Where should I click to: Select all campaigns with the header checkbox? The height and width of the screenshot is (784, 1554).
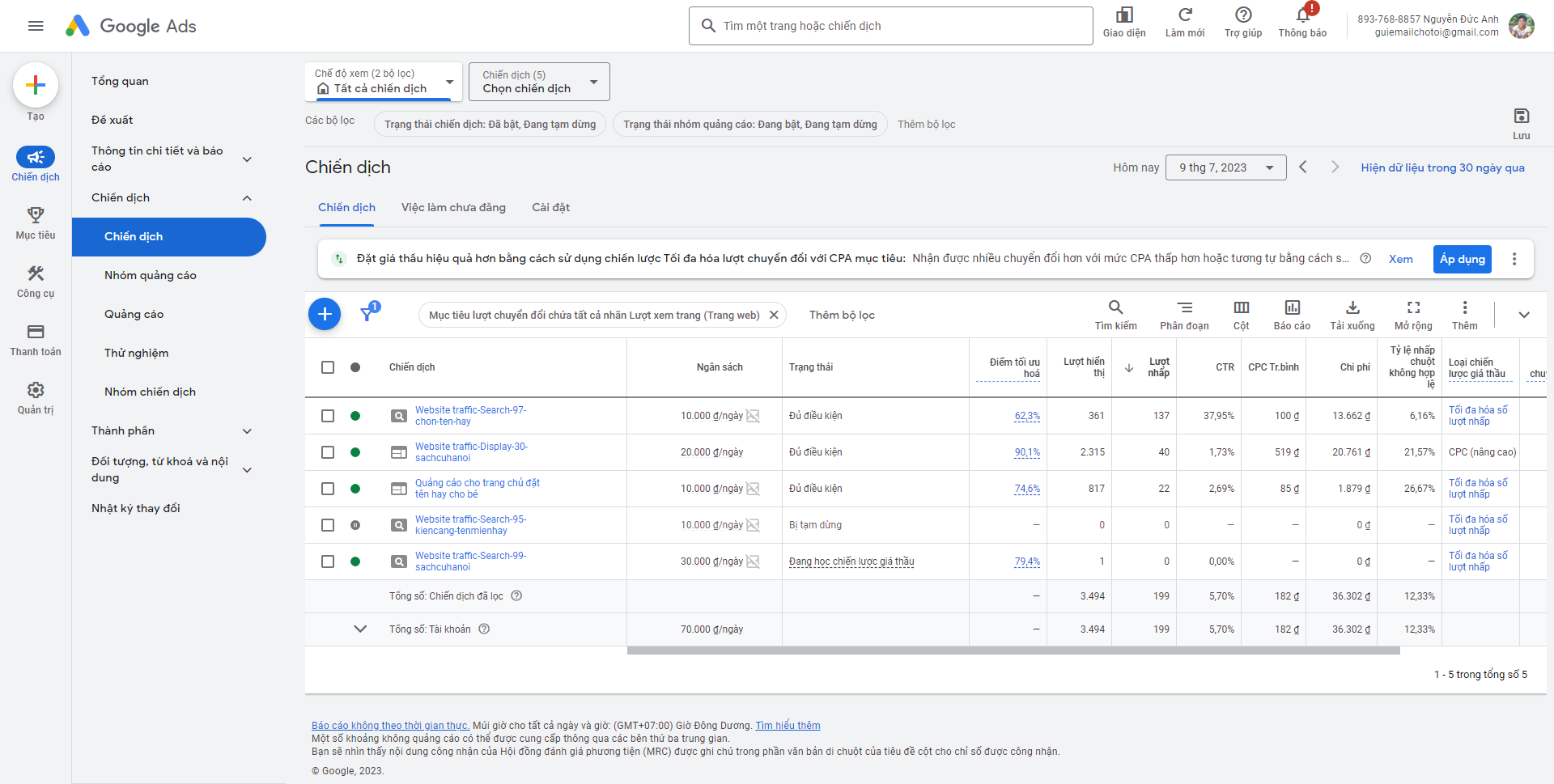coord(328,367)
